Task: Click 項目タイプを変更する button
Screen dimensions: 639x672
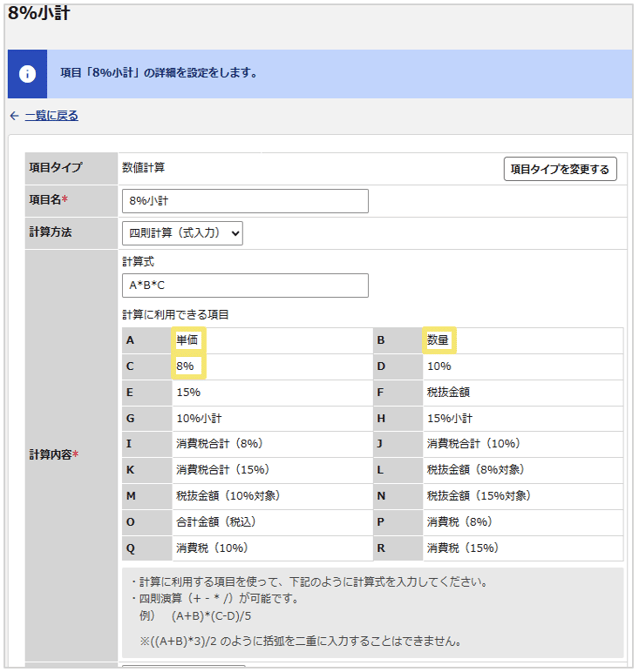Action: coord(560,169)
